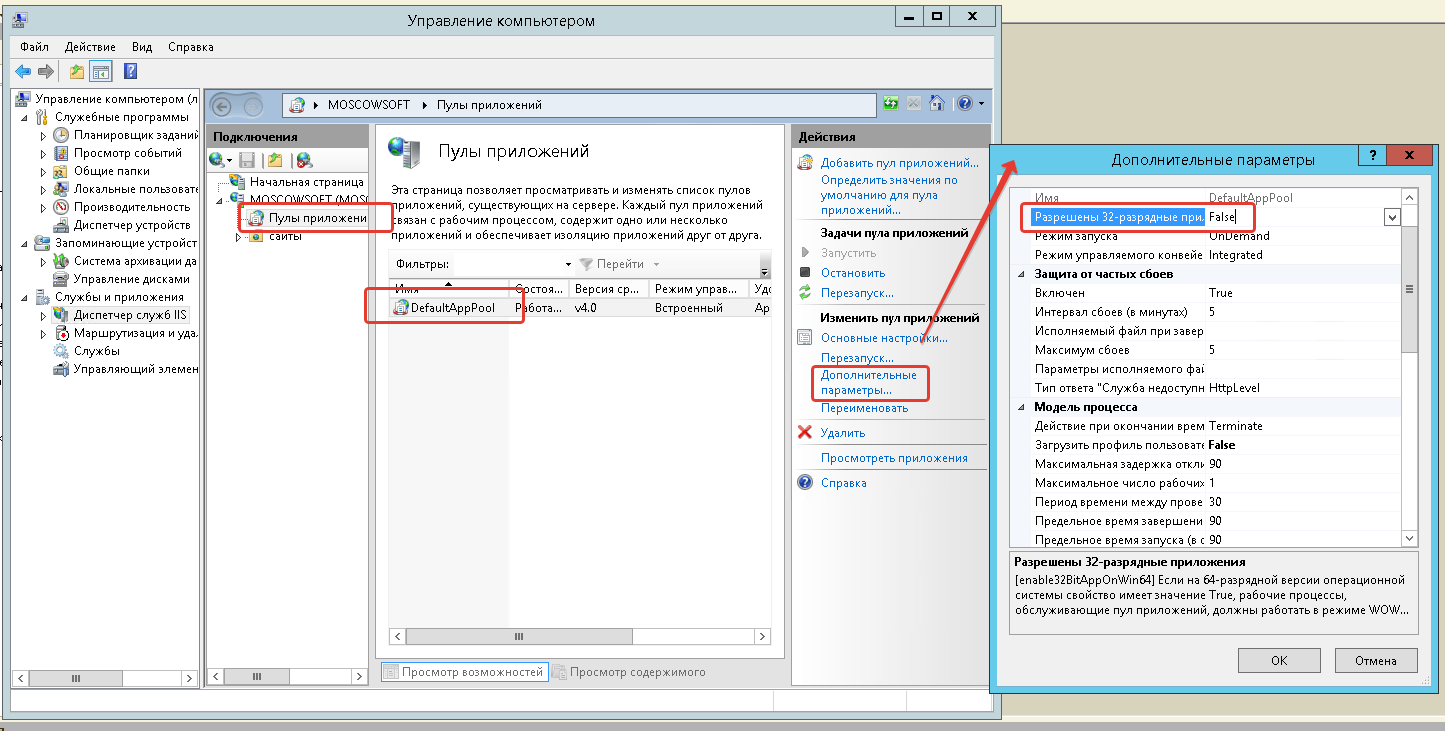
Task: Click the green Refresh icon in IIS address bar
Action: pos(891,104)
